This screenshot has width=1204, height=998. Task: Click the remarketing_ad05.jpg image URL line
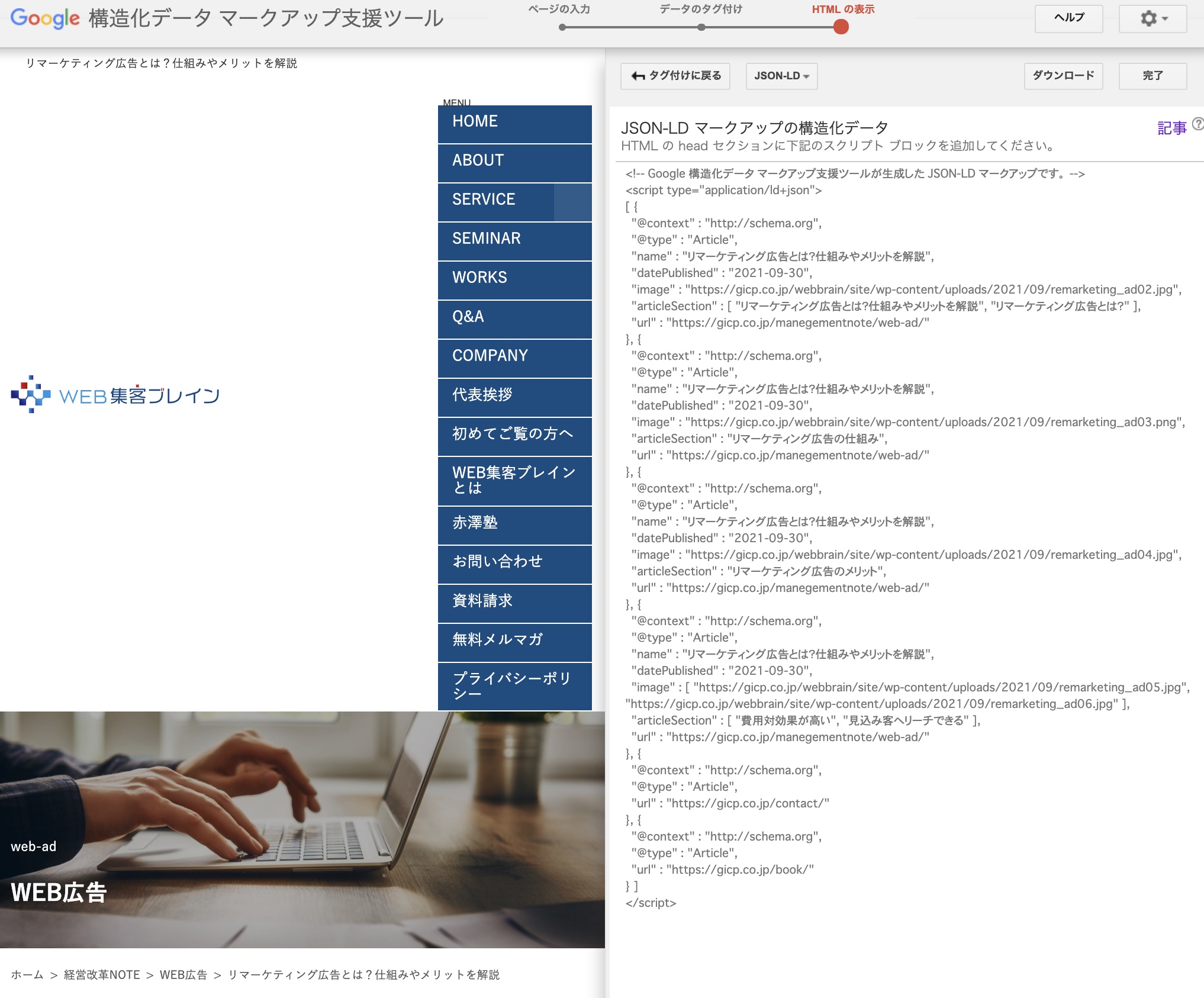[x=910, y=687]
